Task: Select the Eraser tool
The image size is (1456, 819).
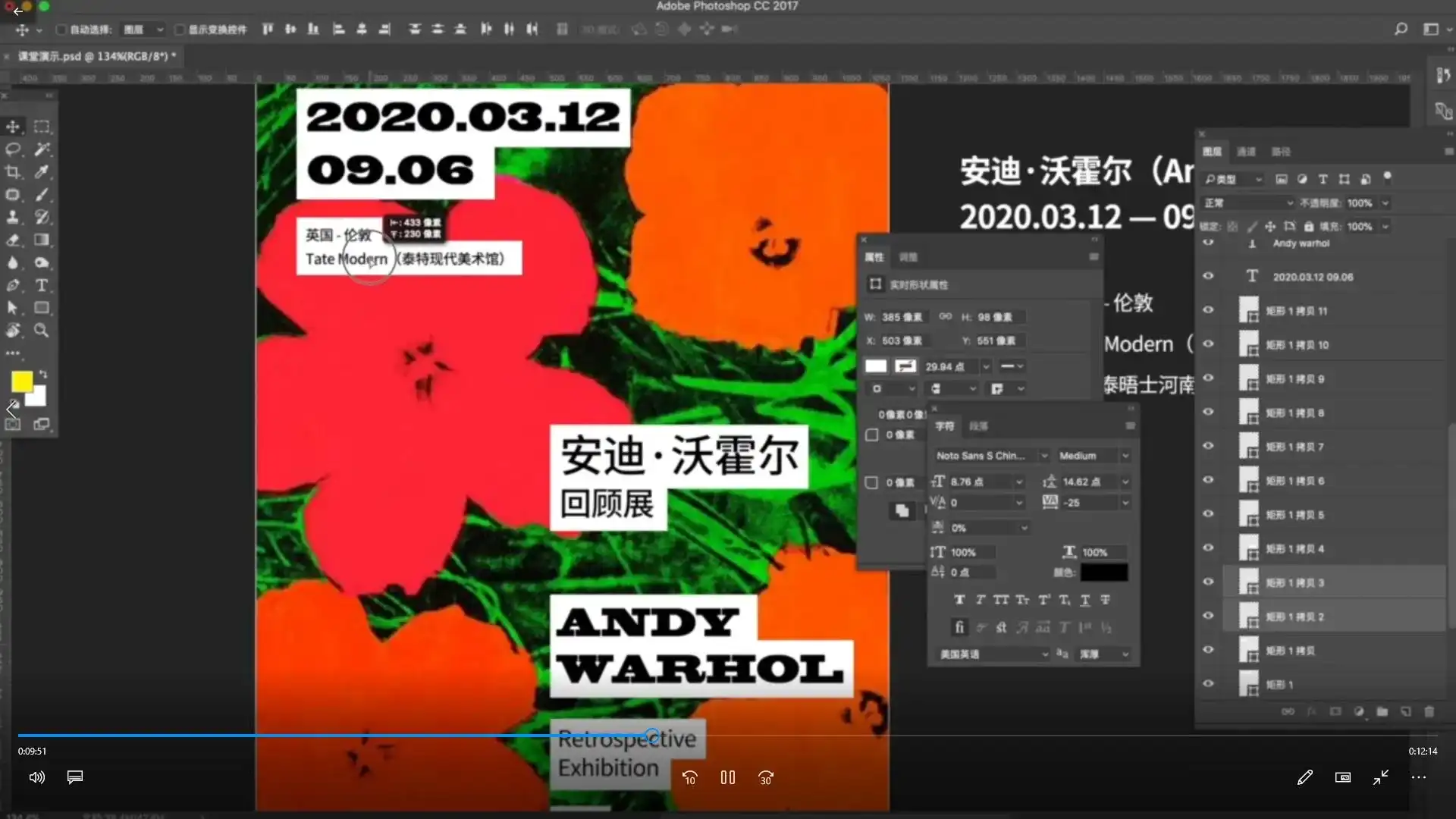Action: [x=13, y=240]
